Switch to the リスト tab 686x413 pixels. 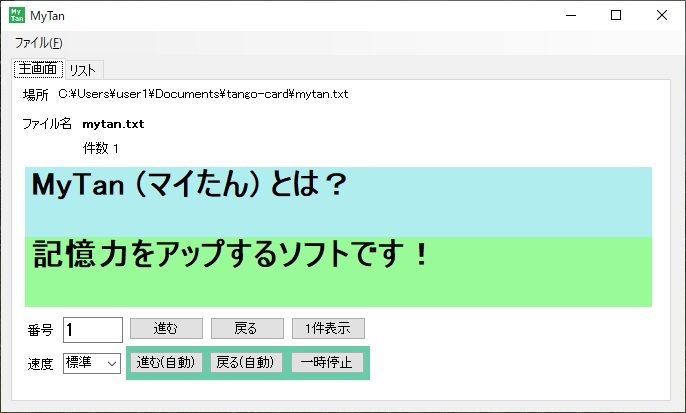pyautogui.click(x=84, y=70)
